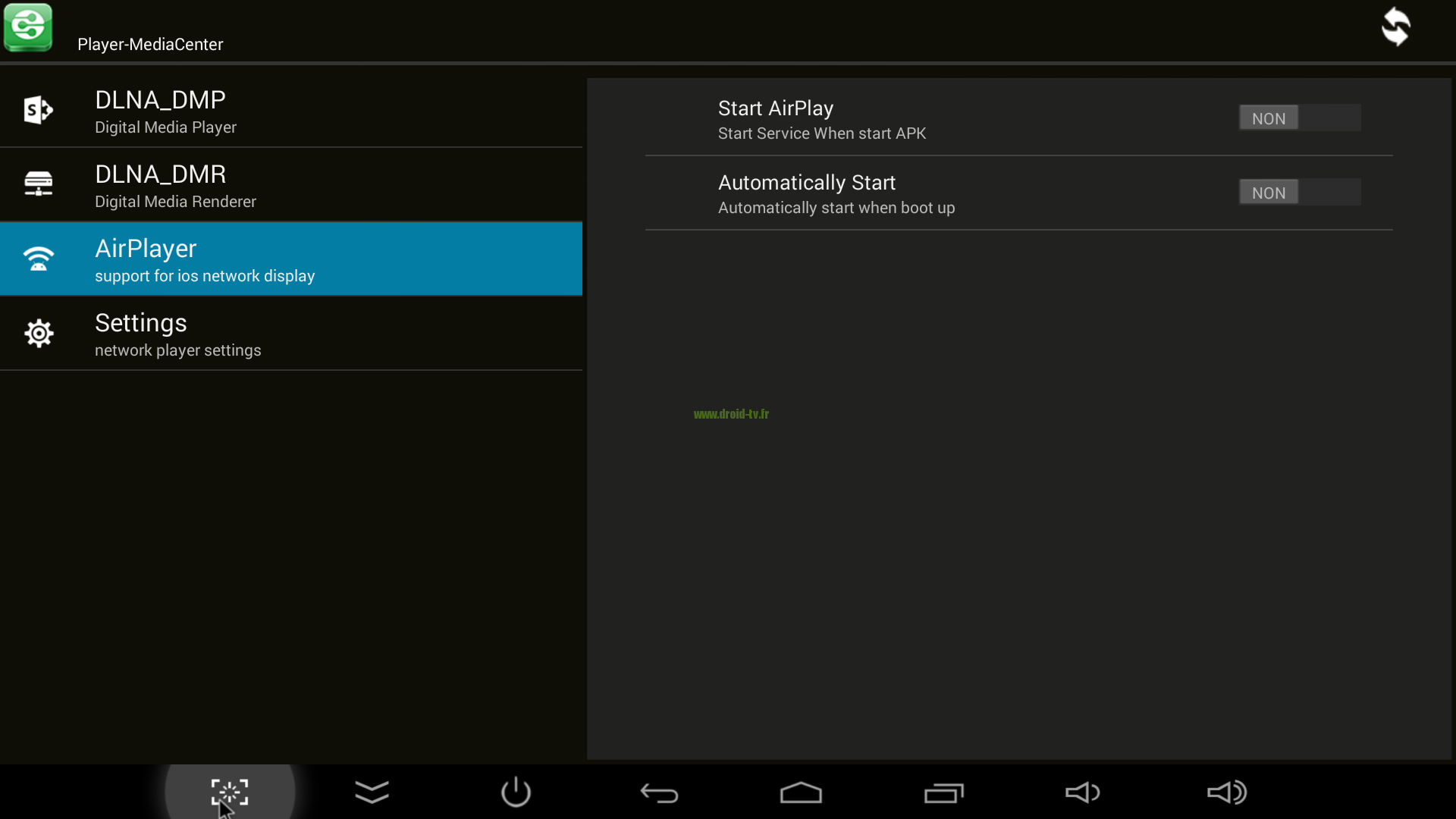Screen dimensions: 1456x819
Task: Open the DLNA_DMR title in the menu
Action: (160, 174)
